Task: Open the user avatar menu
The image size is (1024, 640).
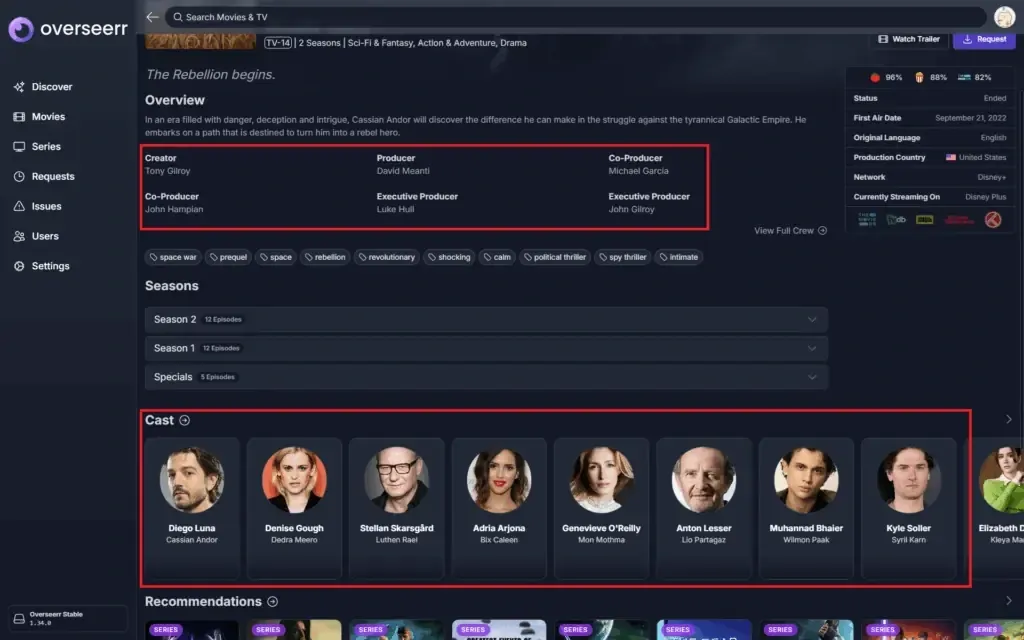Action: [1004, 17]
